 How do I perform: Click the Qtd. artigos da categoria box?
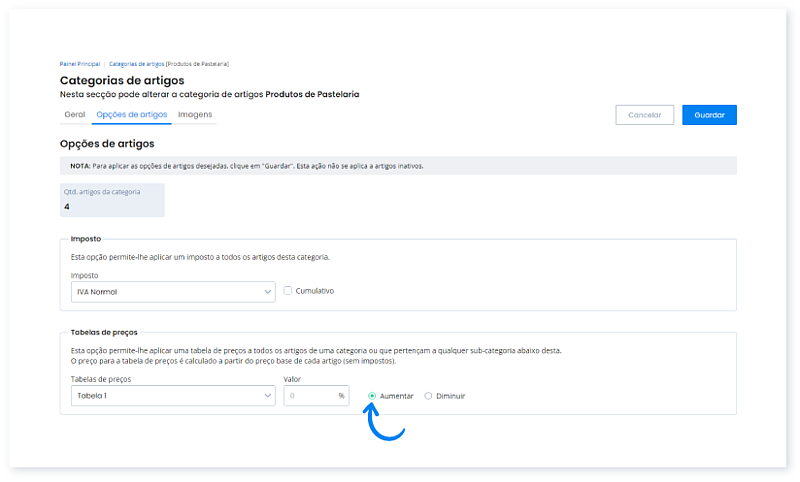point(112,200)
